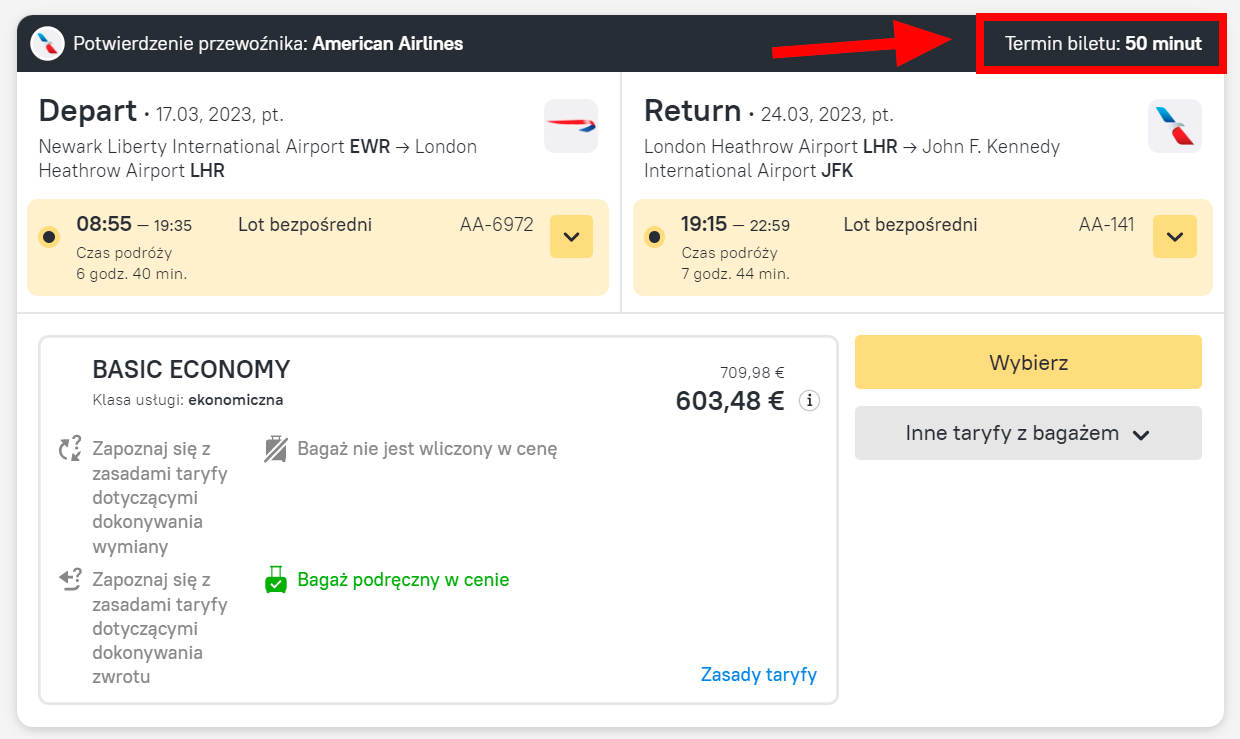Click the Bagaż podręczny w cenie text

[403, 580]
